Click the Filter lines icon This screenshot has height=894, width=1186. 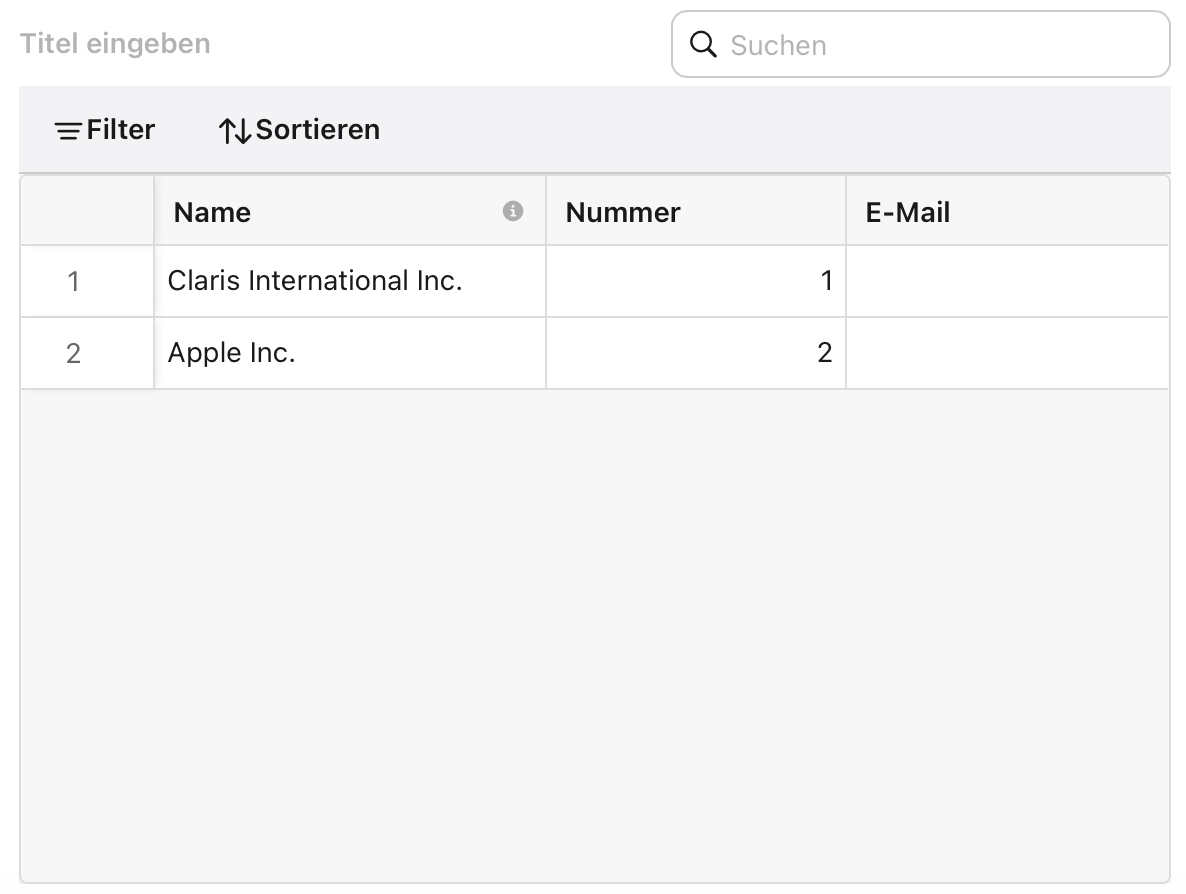click(68, 131)
